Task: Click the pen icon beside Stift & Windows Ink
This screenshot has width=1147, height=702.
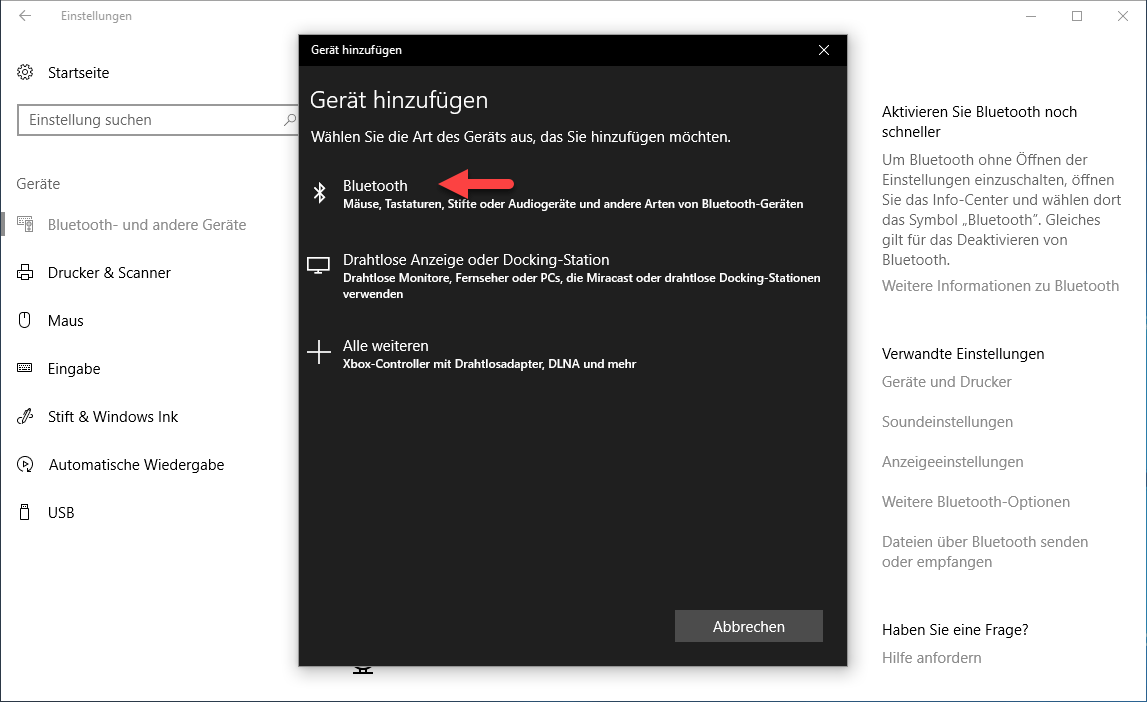Action: [x=26, y=417]
